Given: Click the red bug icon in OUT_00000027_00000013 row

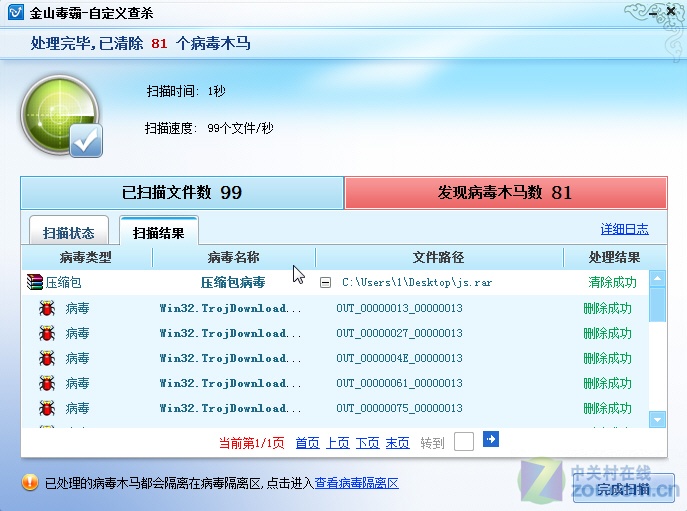Looking at the screenshot, I should tap(47, 333).
